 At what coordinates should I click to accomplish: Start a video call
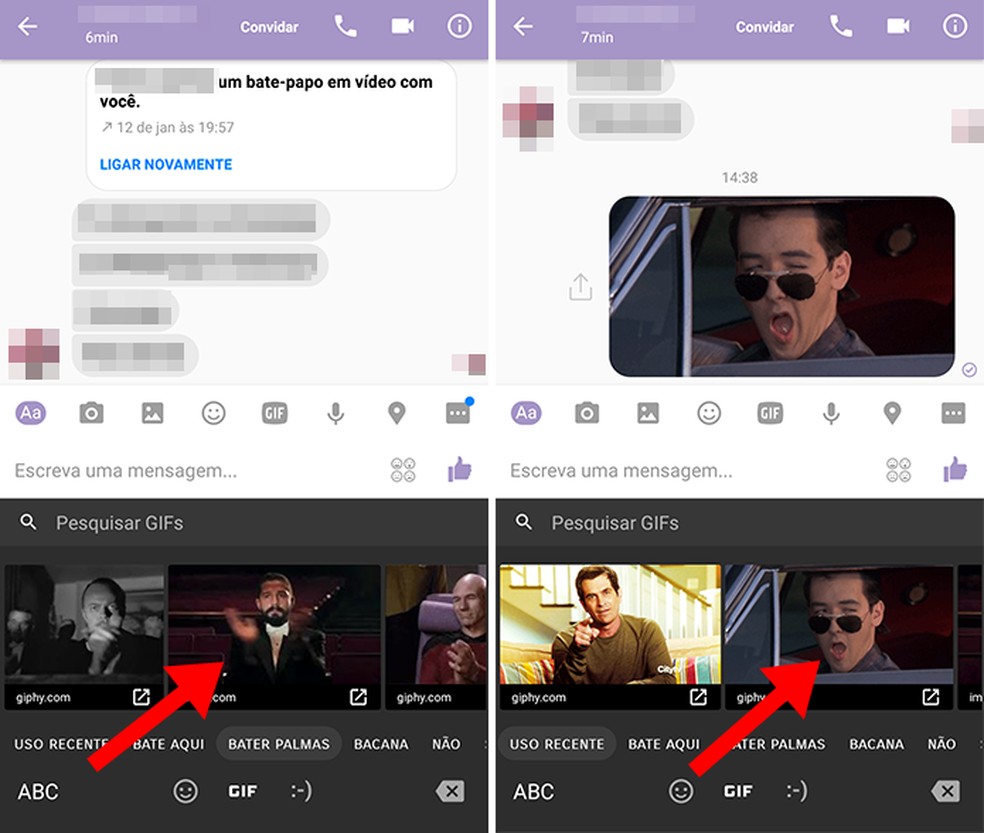(x=403, y=27)
